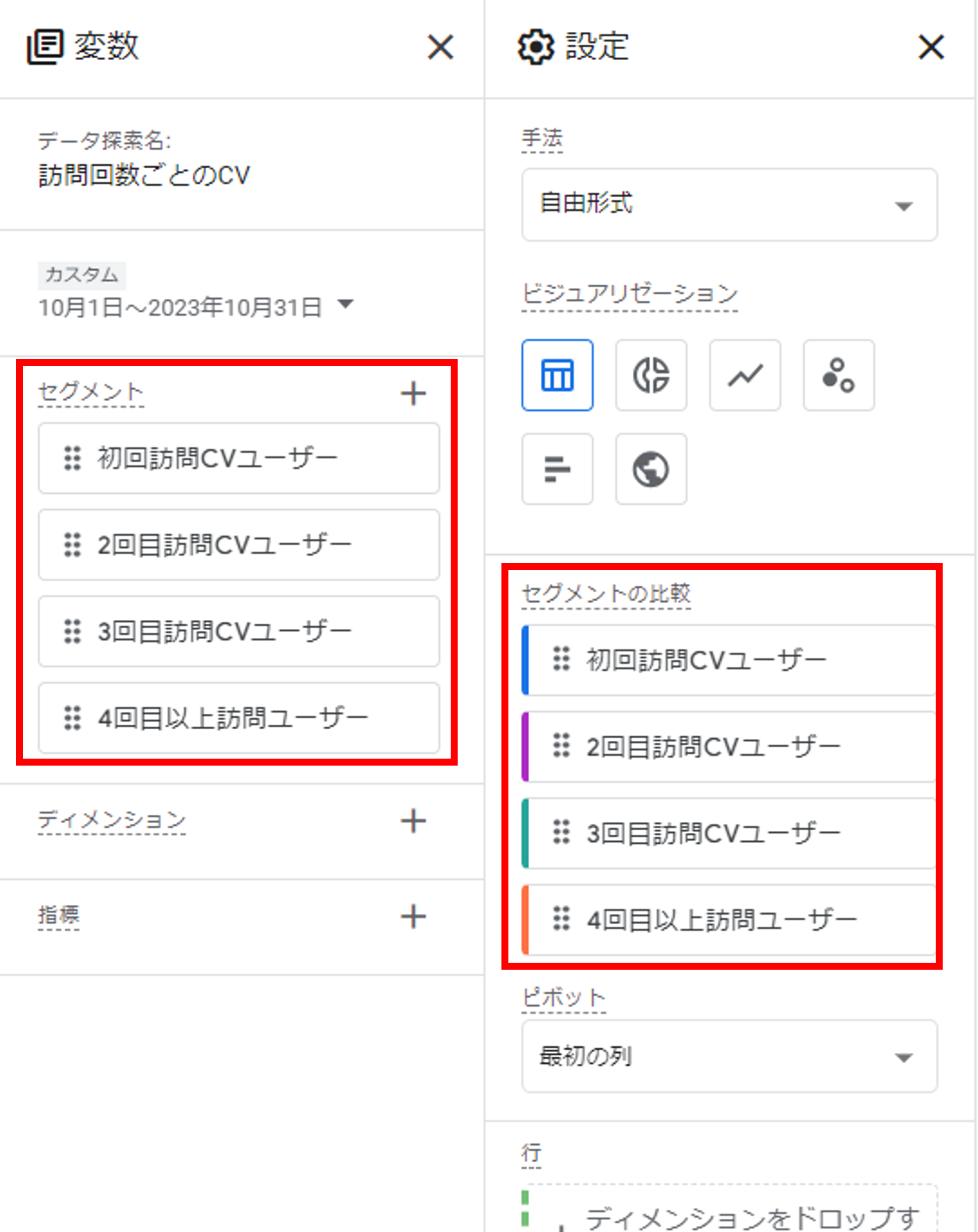Select the donut chart visualization
Screen dimensions: 978x1232
click(651, 375)
